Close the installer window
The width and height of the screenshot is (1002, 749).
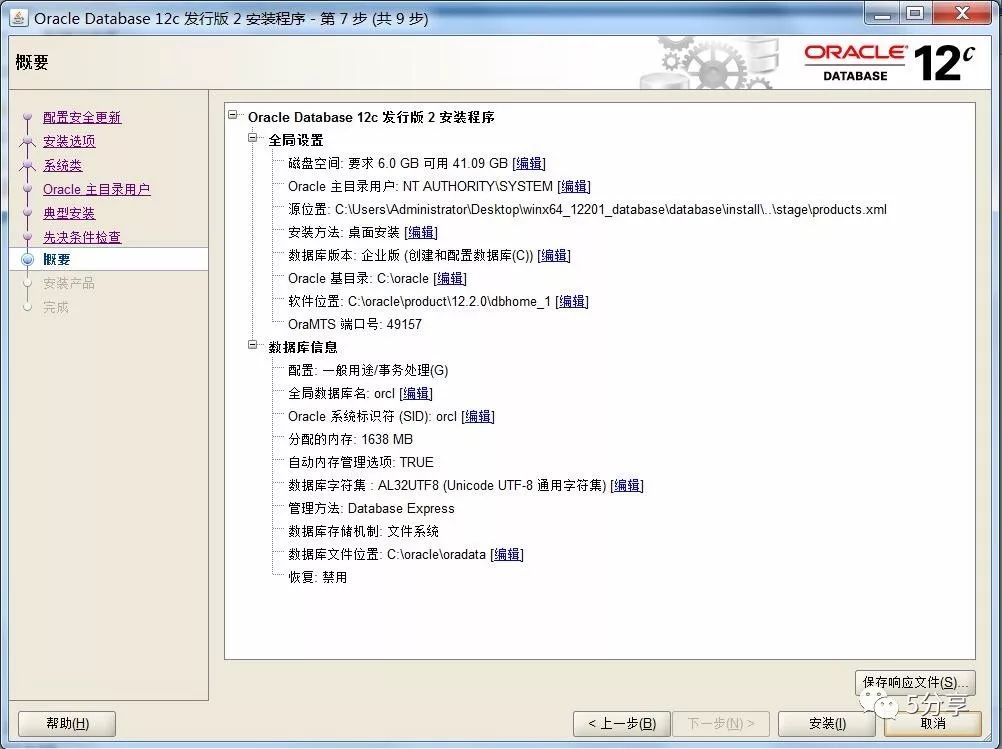(x=962, y=13)
